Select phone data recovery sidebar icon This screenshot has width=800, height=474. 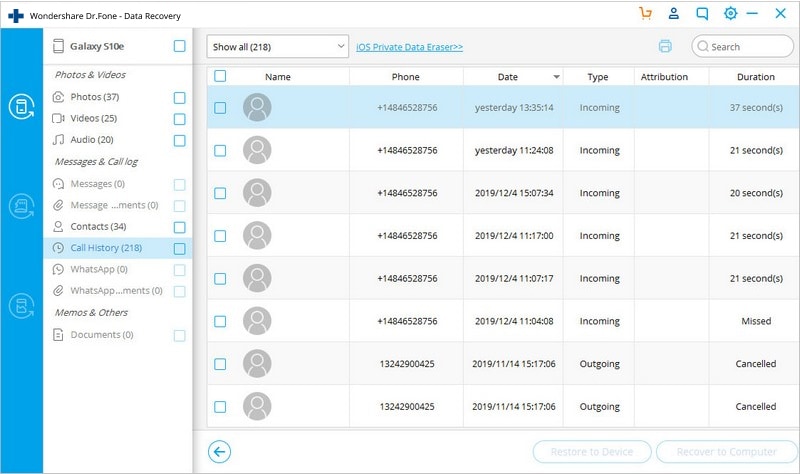point(21,107)
